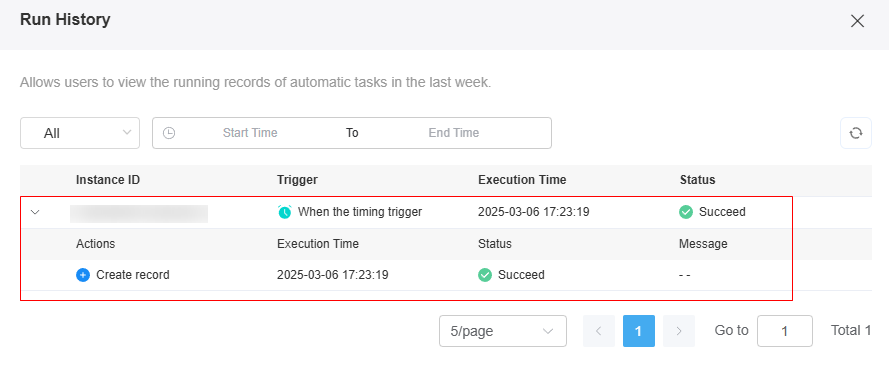Click the alarm clock timing trigger icon

tap(285, 212)
